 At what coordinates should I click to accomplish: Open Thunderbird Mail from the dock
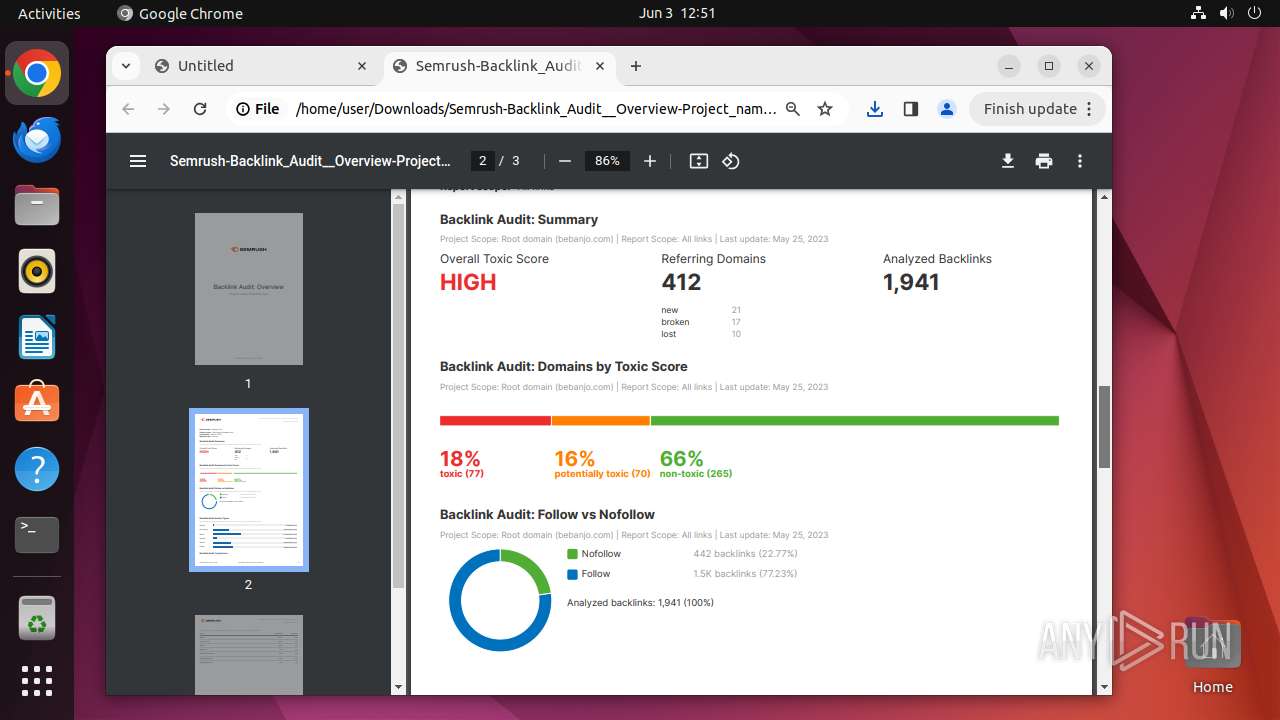(x=37, y=140)
